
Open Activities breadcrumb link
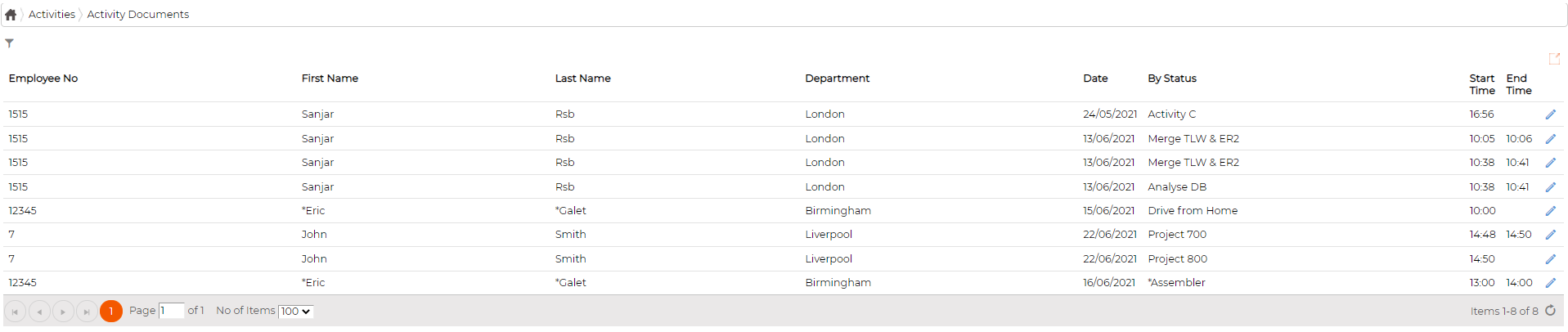tap(52, 15)
